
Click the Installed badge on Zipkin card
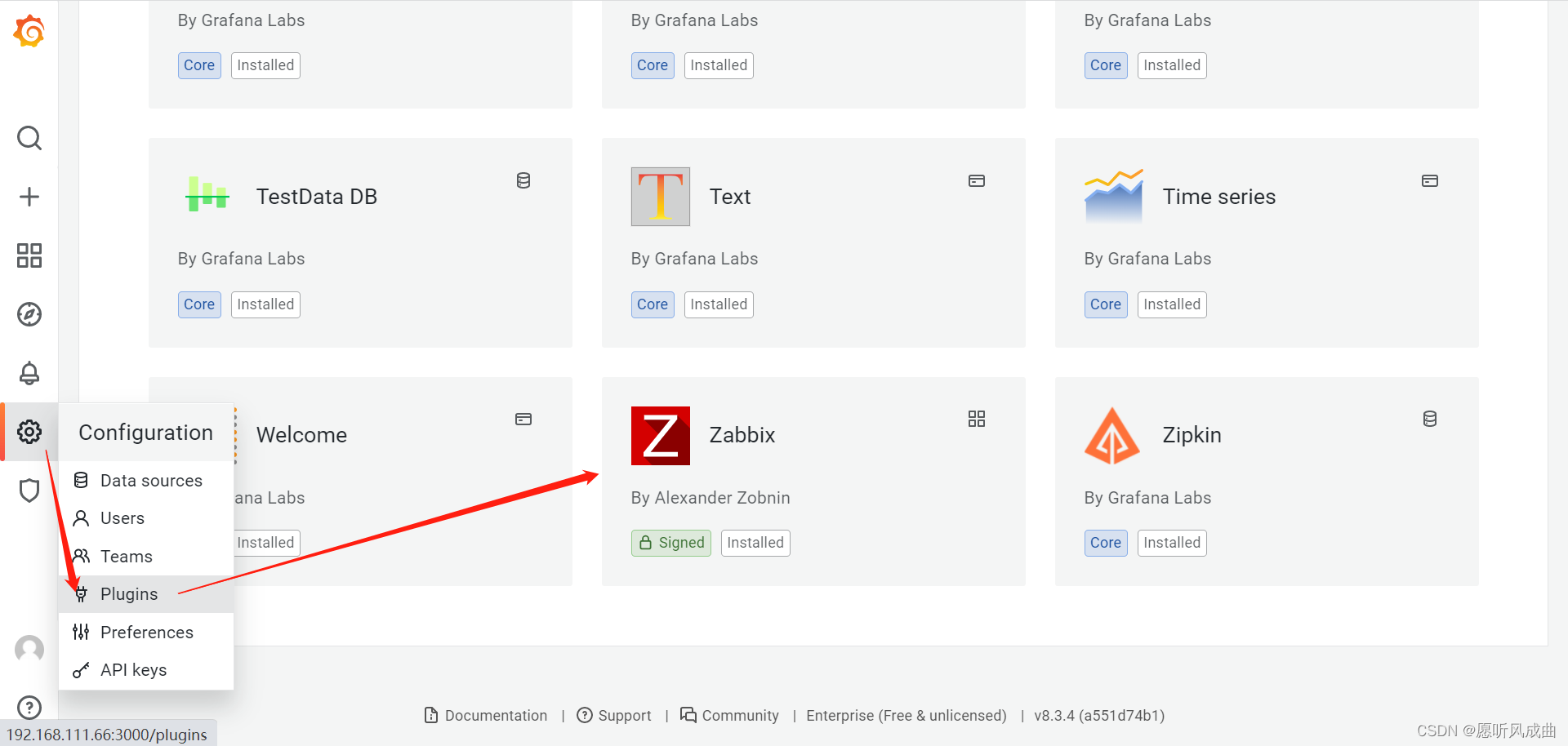[x=1172, y=543]
